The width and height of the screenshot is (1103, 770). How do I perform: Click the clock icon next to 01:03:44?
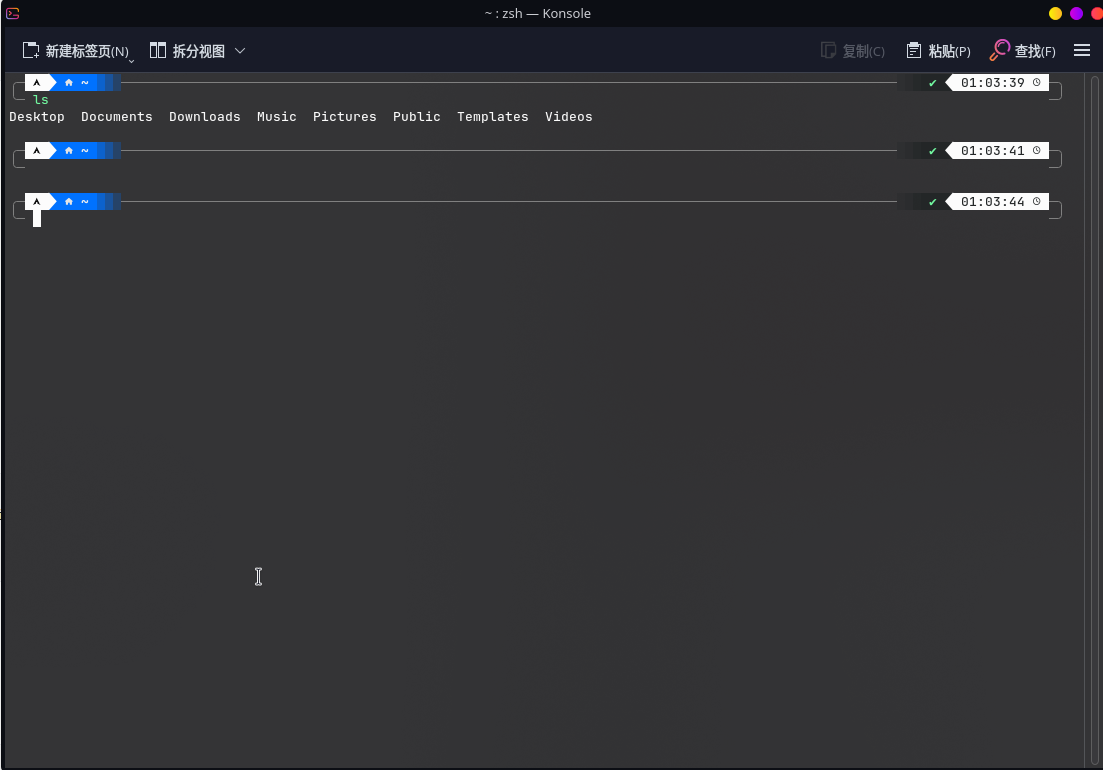1037,202
